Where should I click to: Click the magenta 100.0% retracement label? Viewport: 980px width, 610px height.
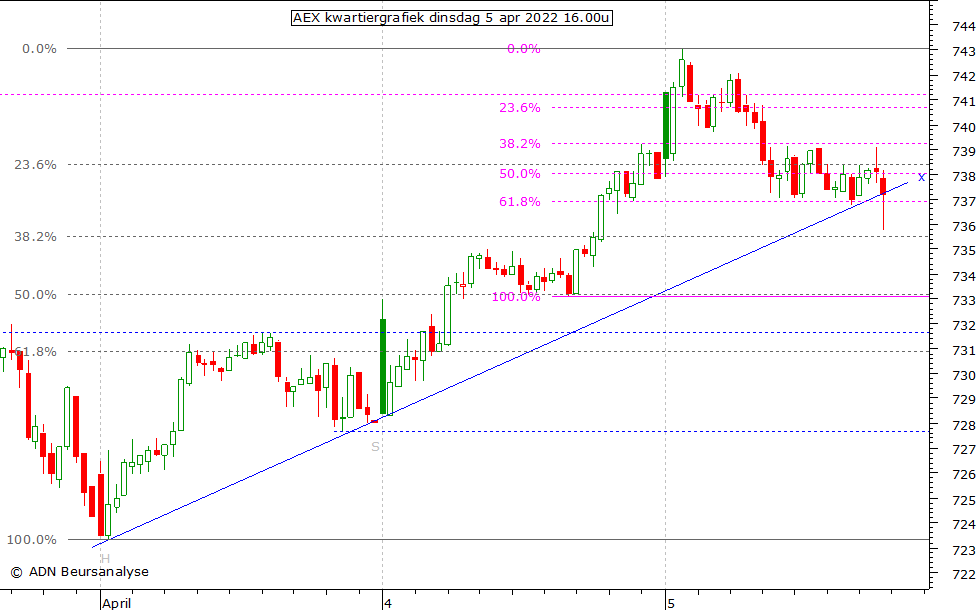(x=516, y=297)
